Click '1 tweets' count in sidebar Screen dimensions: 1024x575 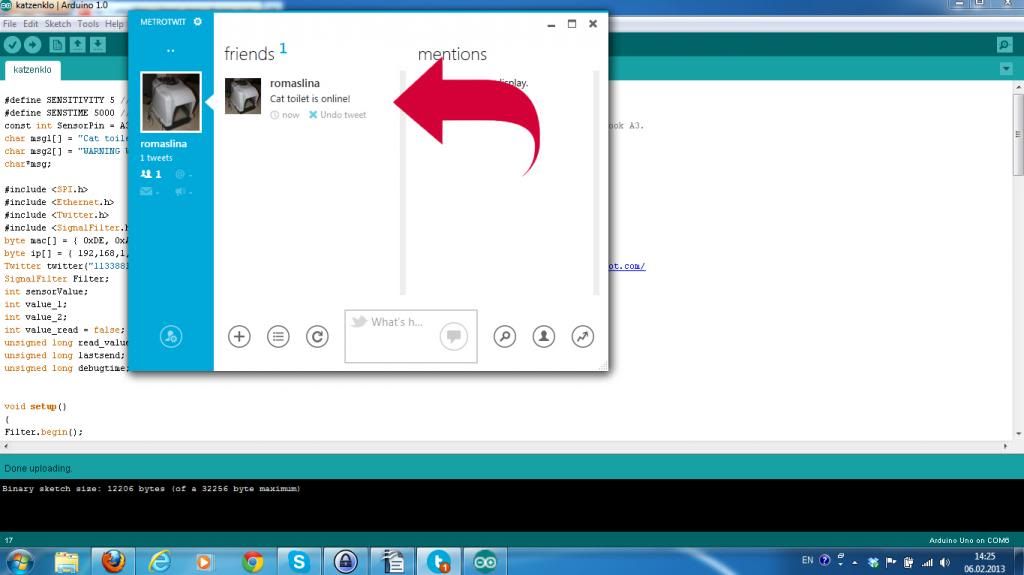156,158
